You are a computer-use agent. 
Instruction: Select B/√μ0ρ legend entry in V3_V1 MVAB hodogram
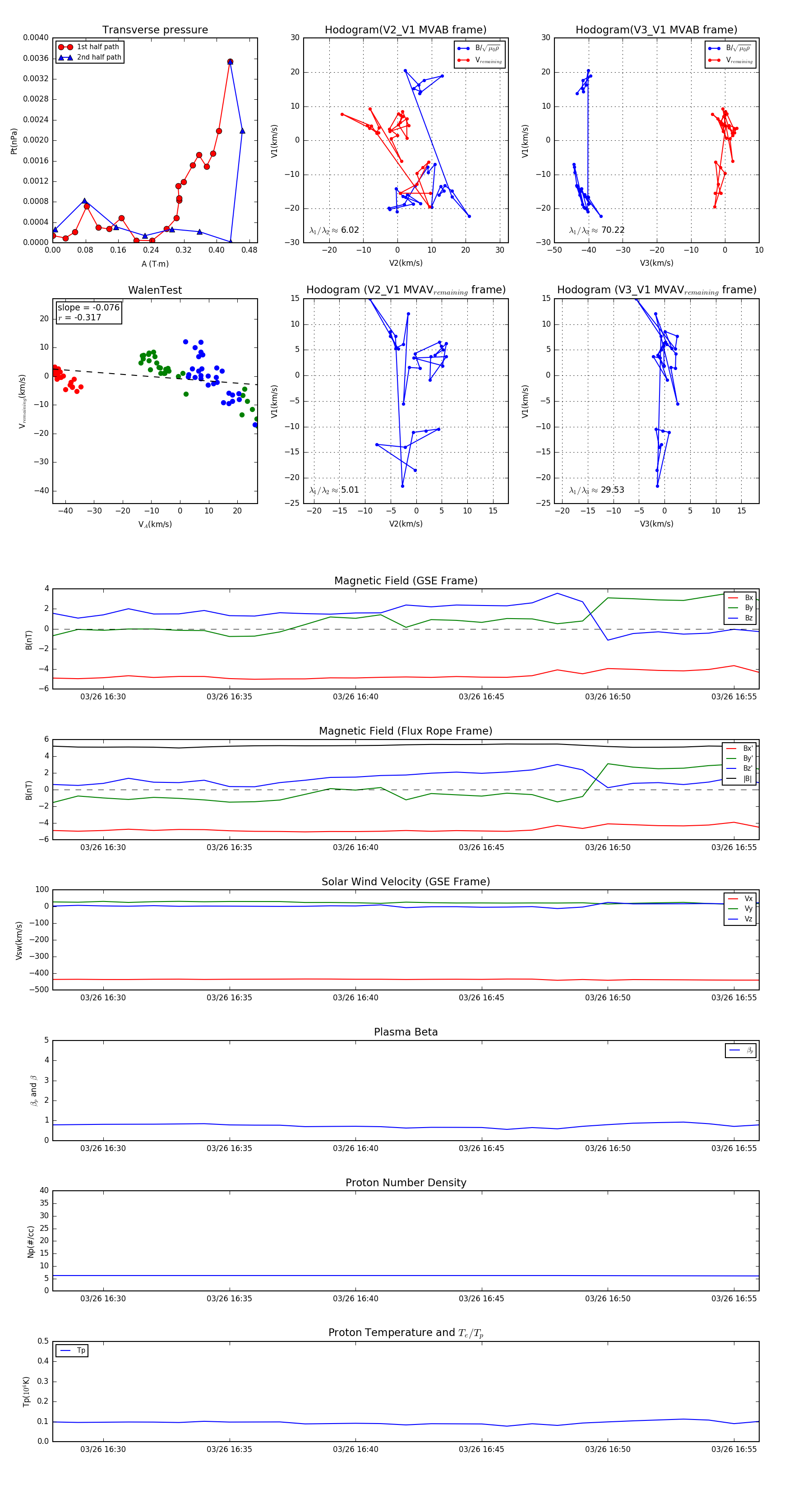coord(730,49)
